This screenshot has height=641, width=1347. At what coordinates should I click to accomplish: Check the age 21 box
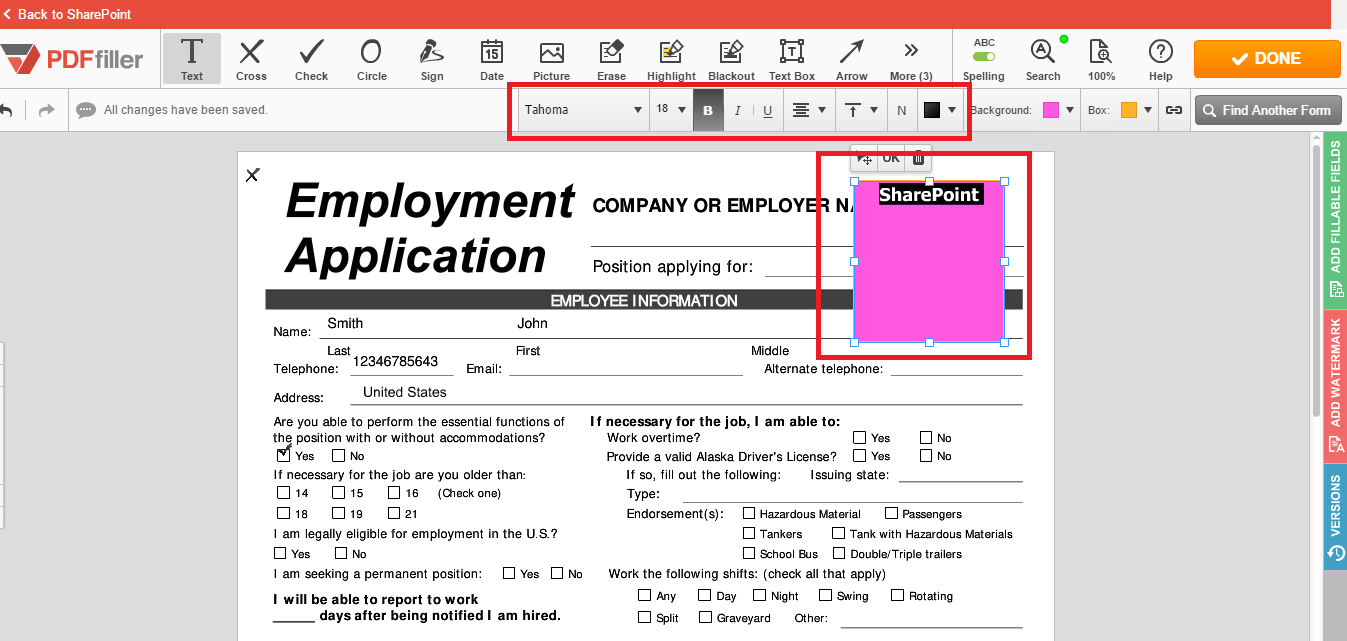point(393,513)
